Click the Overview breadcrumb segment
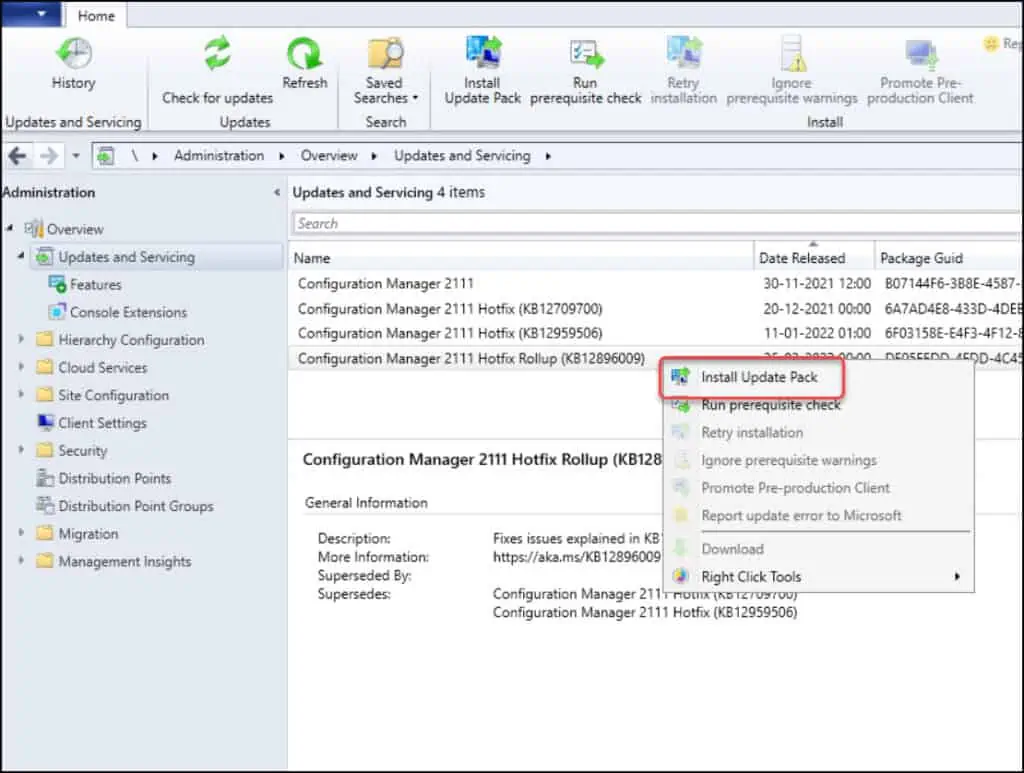Image resolution: width=1024 pixels, height=773 pixels. (329, 156)
